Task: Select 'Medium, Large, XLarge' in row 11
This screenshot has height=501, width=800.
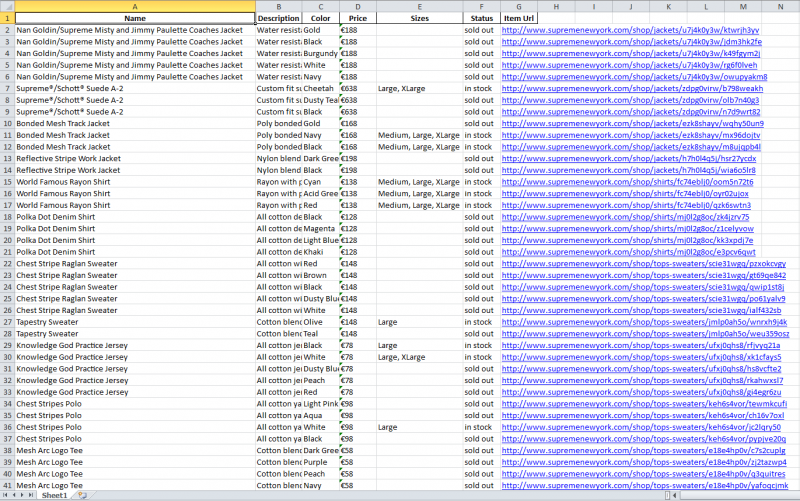Action: coord(419,135)
